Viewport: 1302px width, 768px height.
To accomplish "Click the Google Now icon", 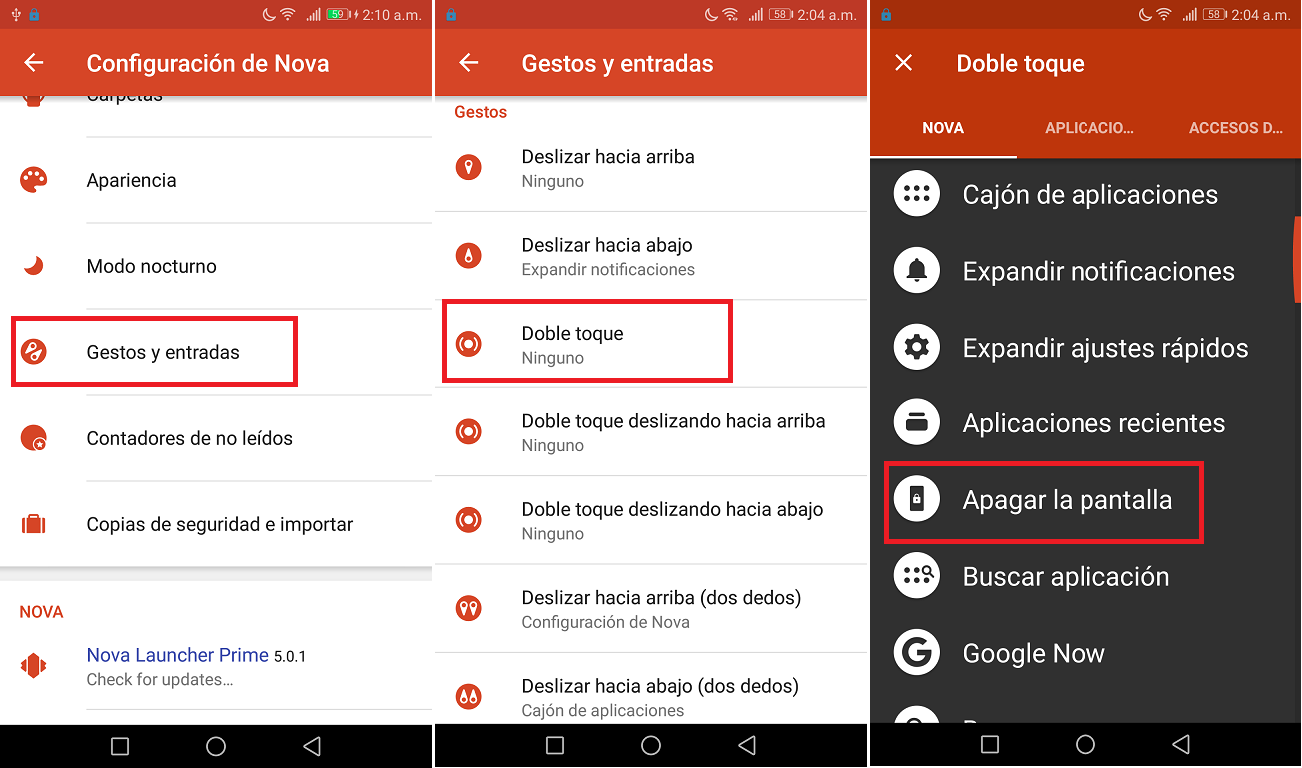I will [916, 652].
